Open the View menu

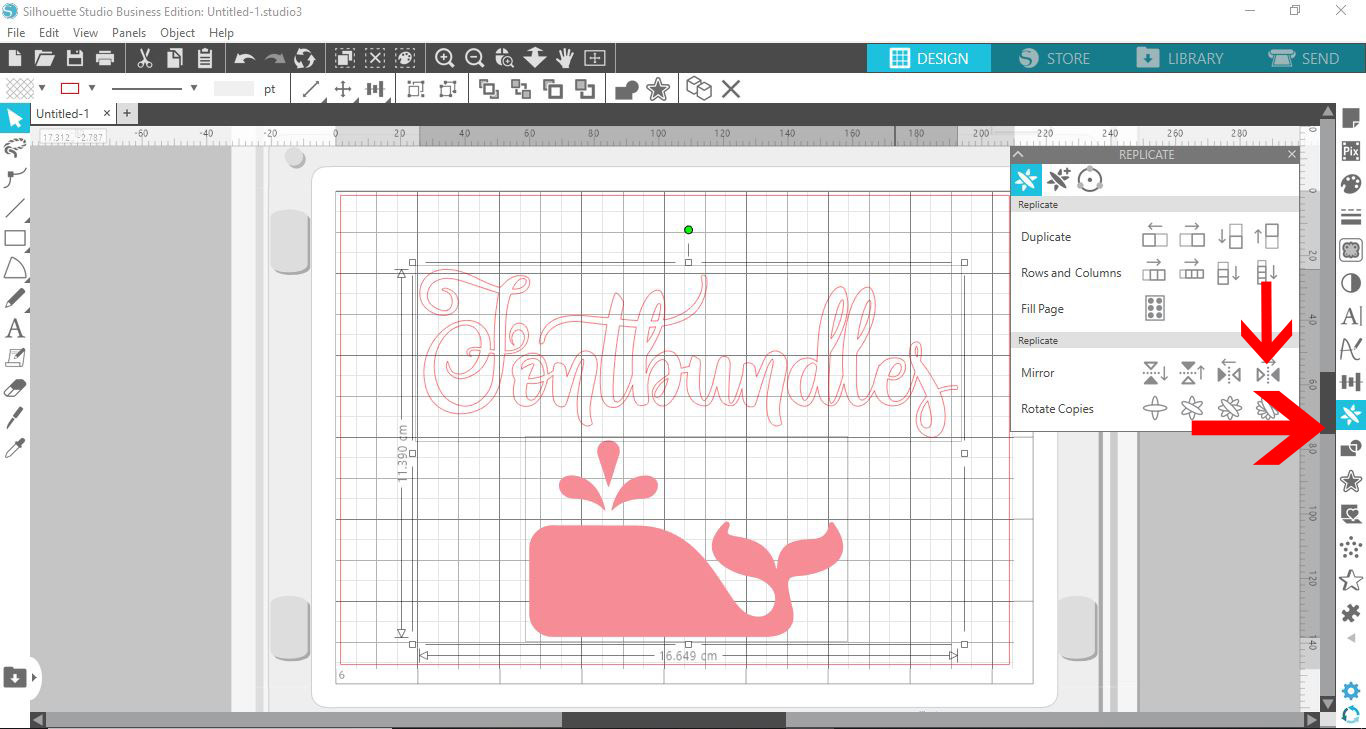pos(86,33)
